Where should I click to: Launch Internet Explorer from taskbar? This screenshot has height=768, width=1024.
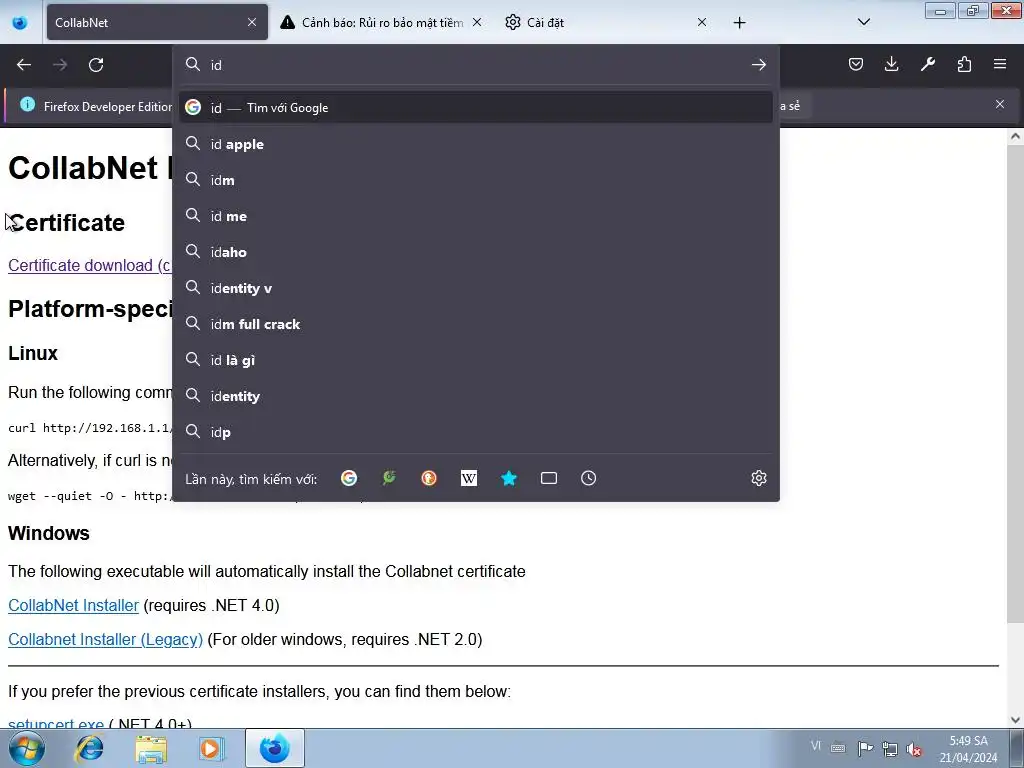89,748
